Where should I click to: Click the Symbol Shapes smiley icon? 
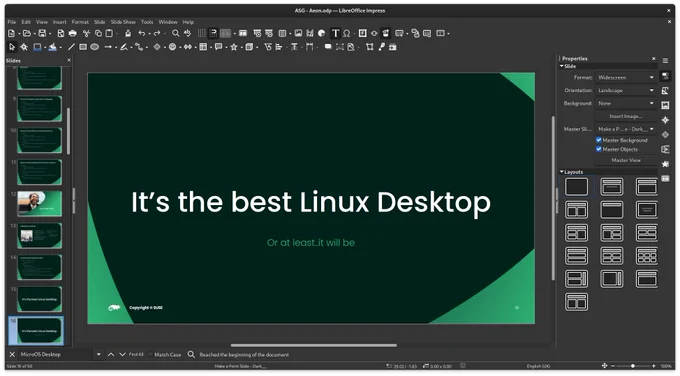coord(172,47)
